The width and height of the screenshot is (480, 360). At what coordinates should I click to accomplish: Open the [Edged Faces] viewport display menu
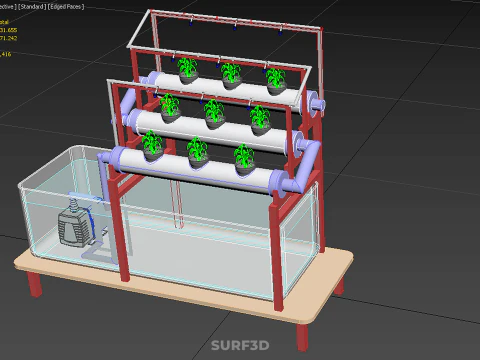pyautogui.click(x=66, y=7)
